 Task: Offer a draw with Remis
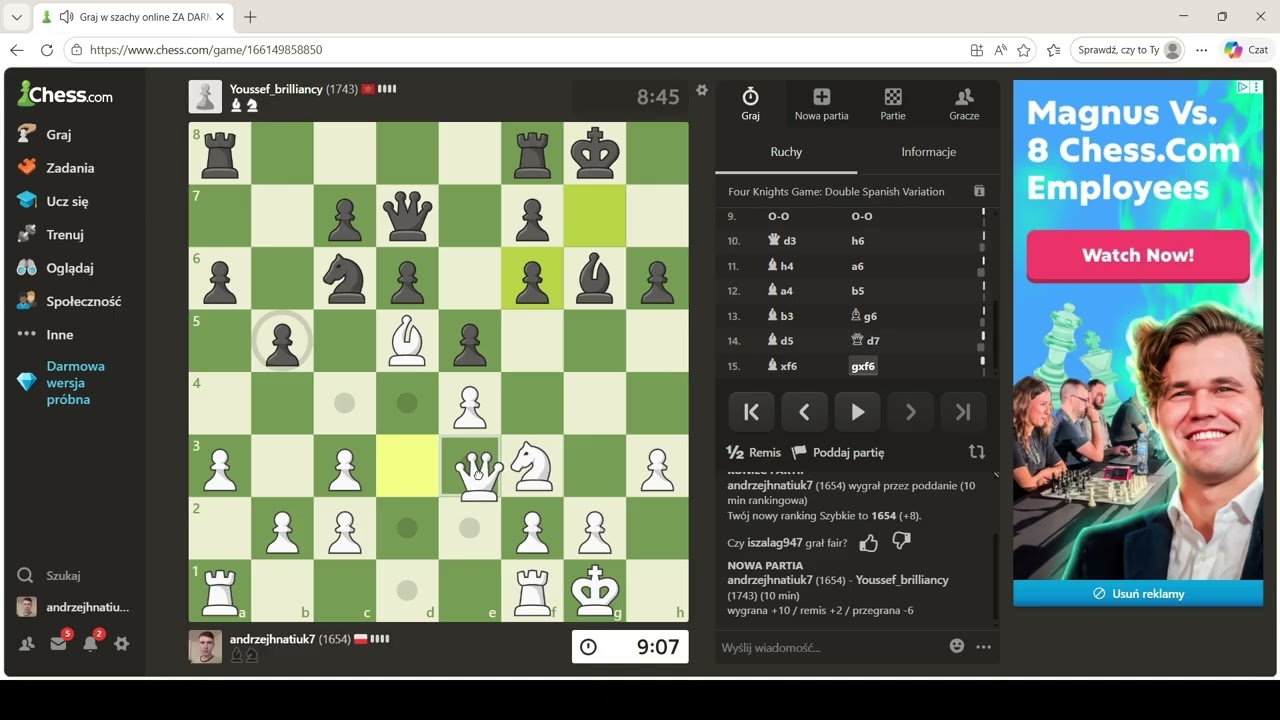point(753,452)
